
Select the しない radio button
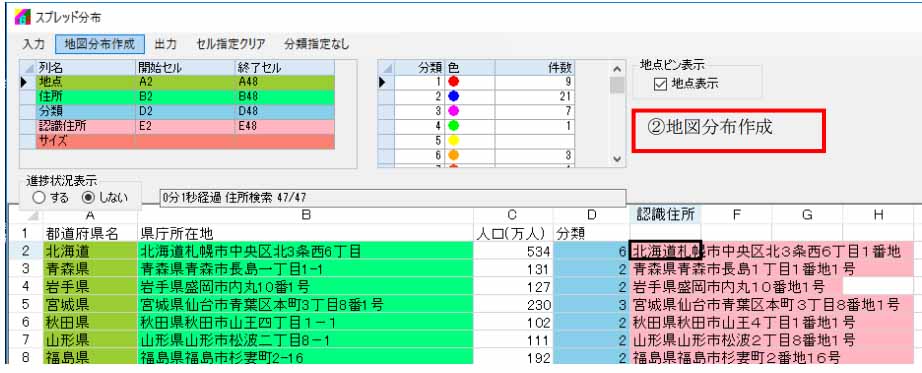tap(87, 198)
